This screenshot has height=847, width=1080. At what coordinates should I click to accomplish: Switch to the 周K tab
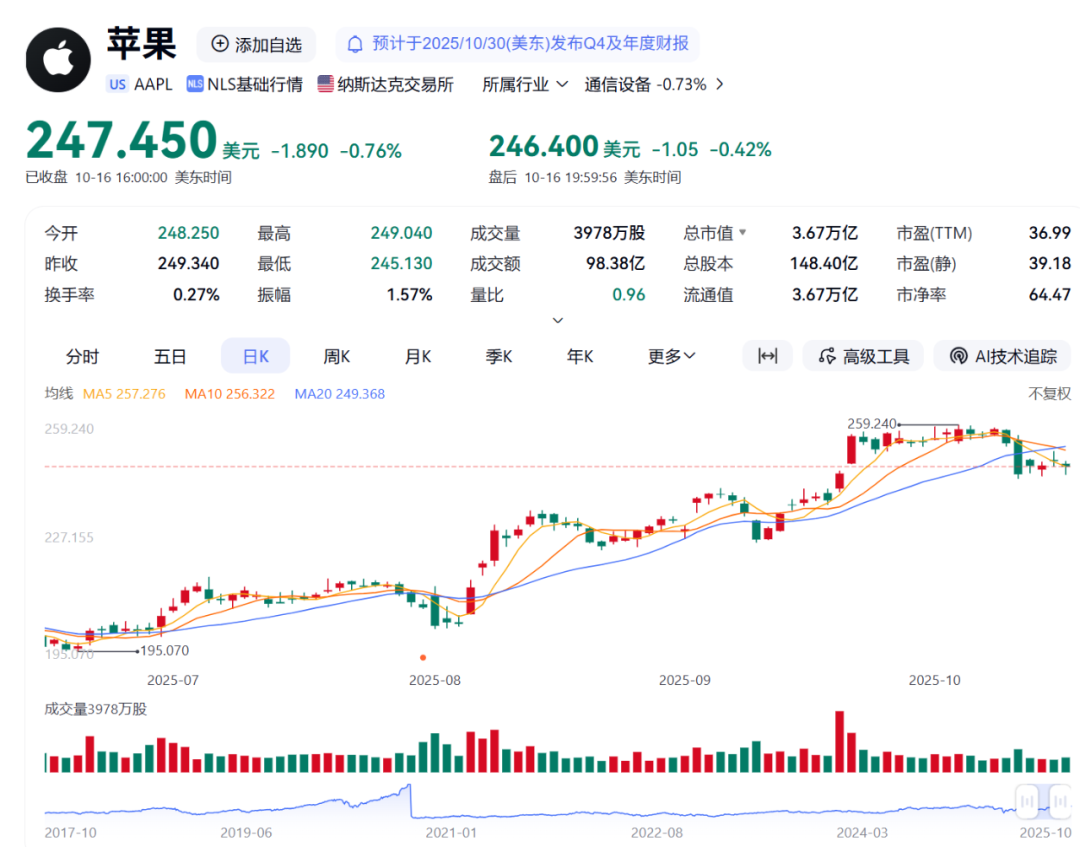click(x=336, y=356)
